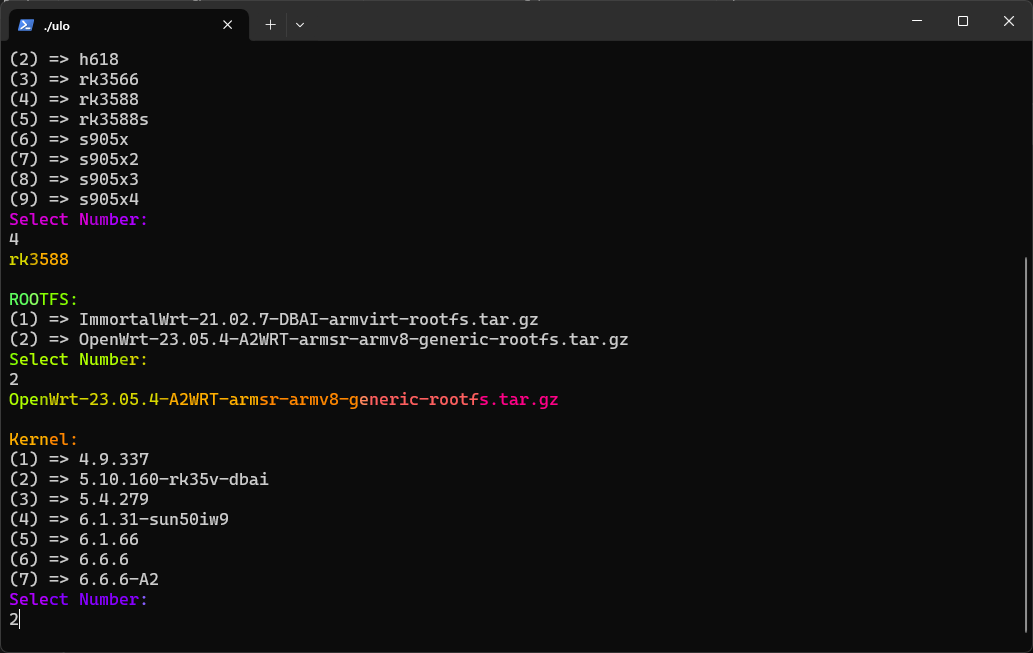The width and height of the screenshot is (1033, 653).
Task: Click the kernel entry '6.6.6-A2'
Action: (84, 579)
